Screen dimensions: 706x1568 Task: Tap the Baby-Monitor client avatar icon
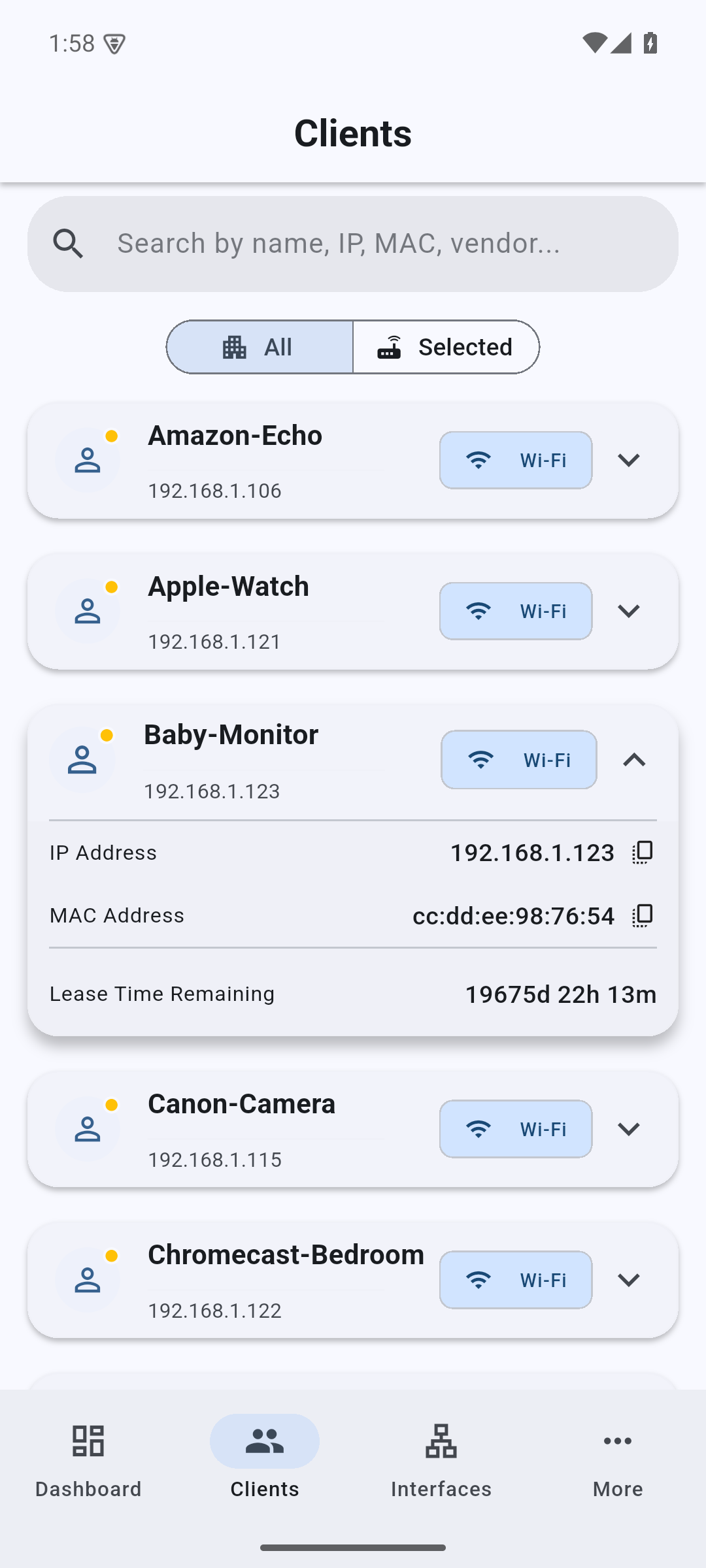coord(82,760)
